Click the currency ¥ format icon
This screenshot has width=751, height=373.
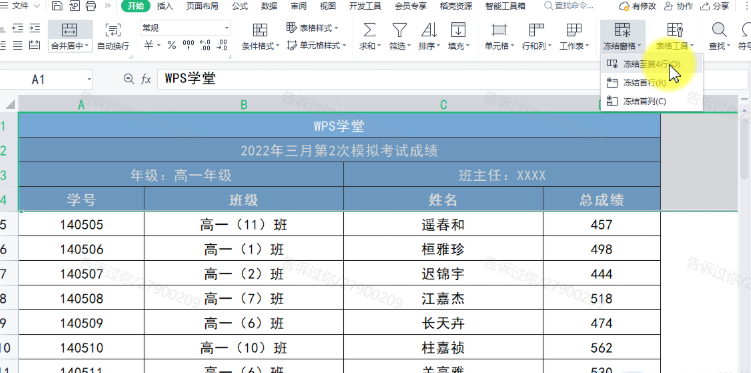149,45
